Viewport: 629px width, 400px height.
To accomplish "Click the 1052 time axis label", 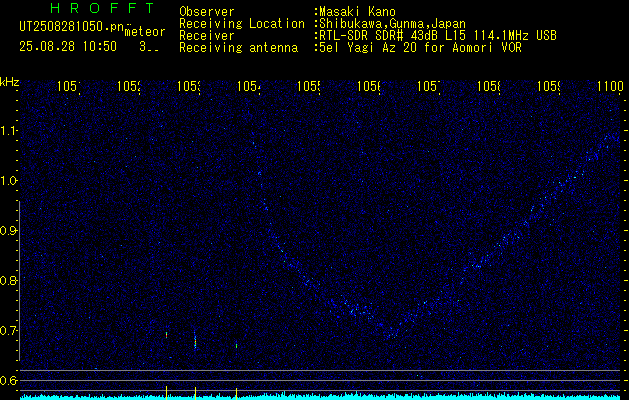I will point(128,86).
